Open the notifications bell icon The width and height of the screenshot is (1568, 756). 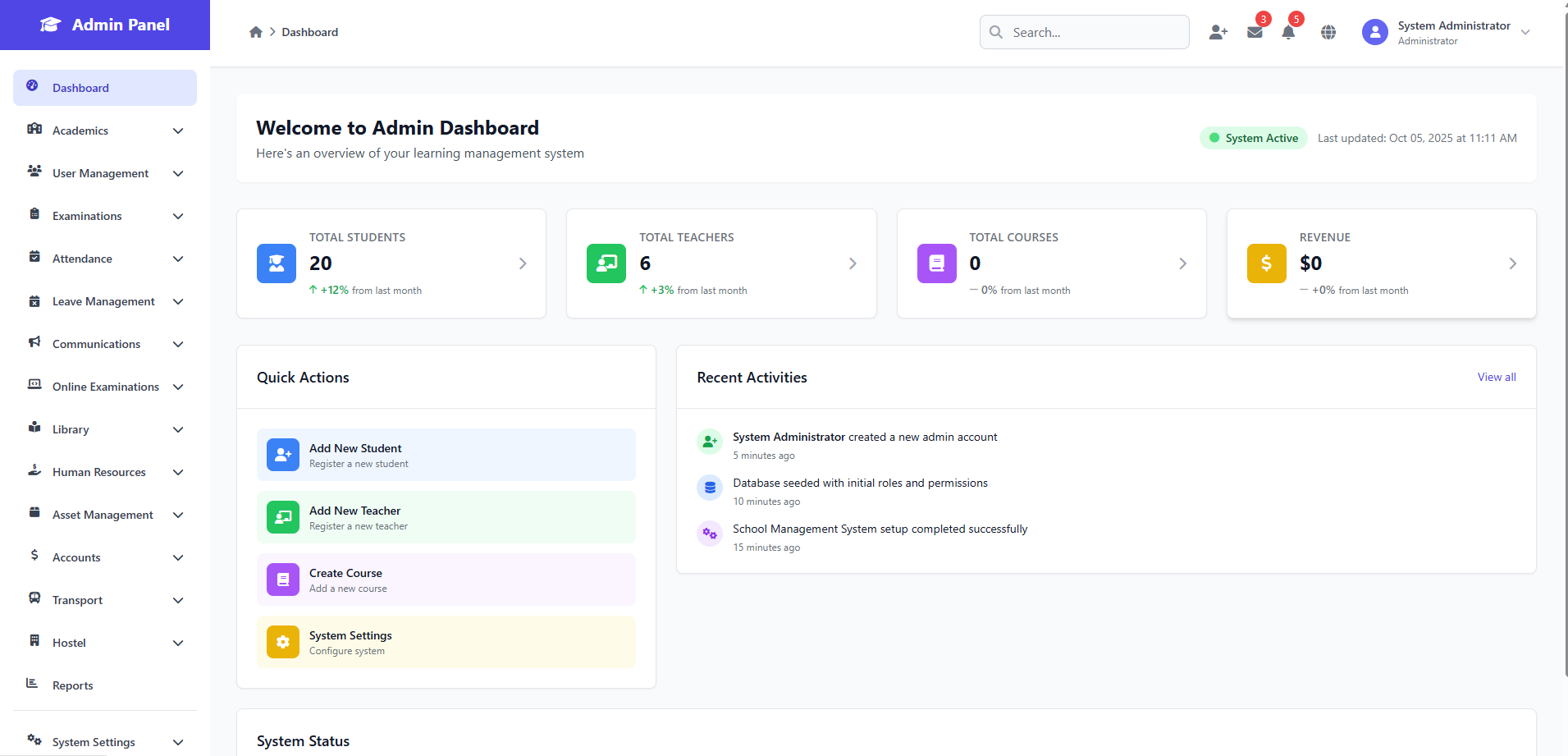coord(1288,32)
